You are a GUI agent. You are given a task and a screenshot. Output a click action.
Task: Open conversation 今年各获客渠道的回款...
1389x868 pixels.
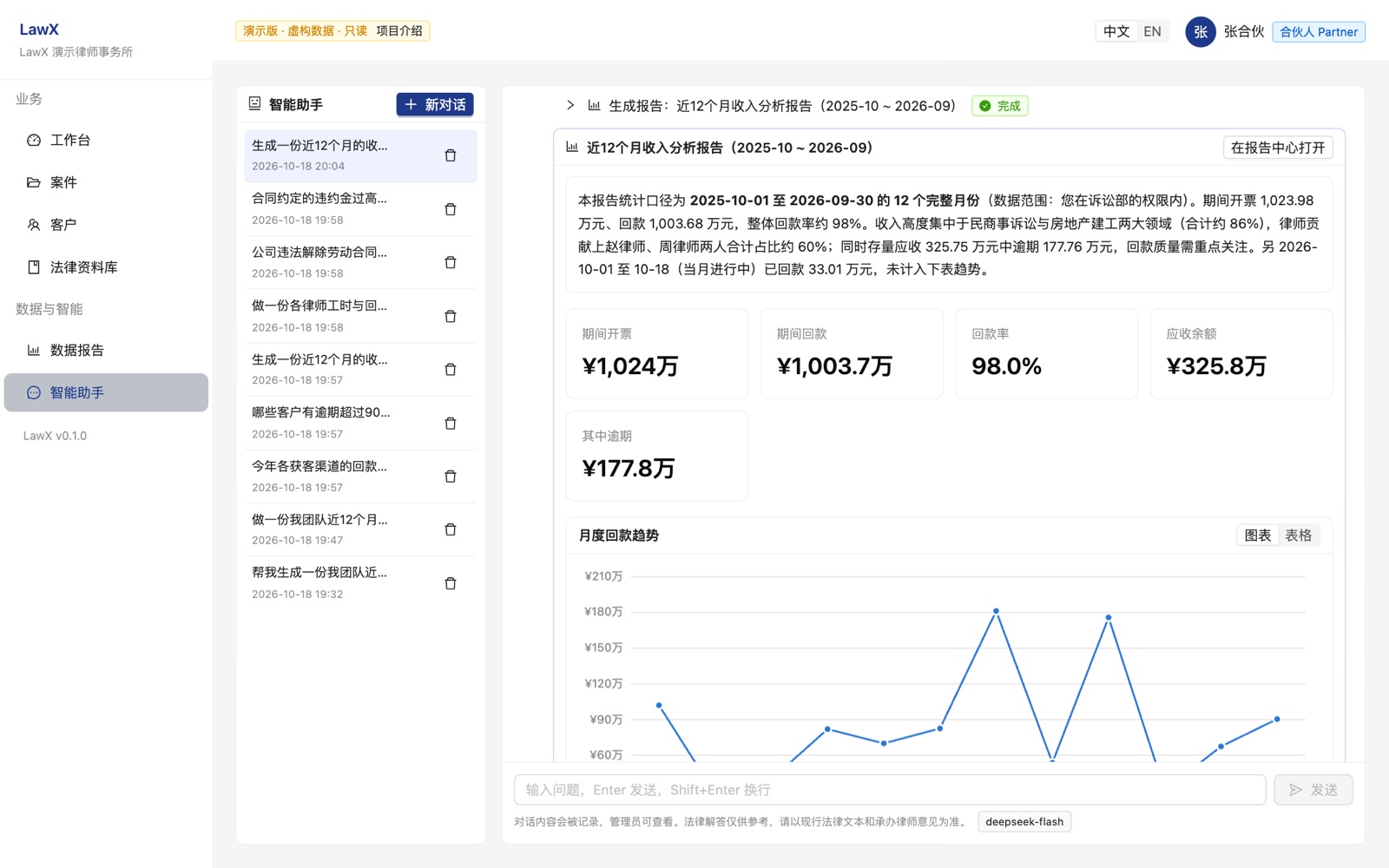point(360,476)
